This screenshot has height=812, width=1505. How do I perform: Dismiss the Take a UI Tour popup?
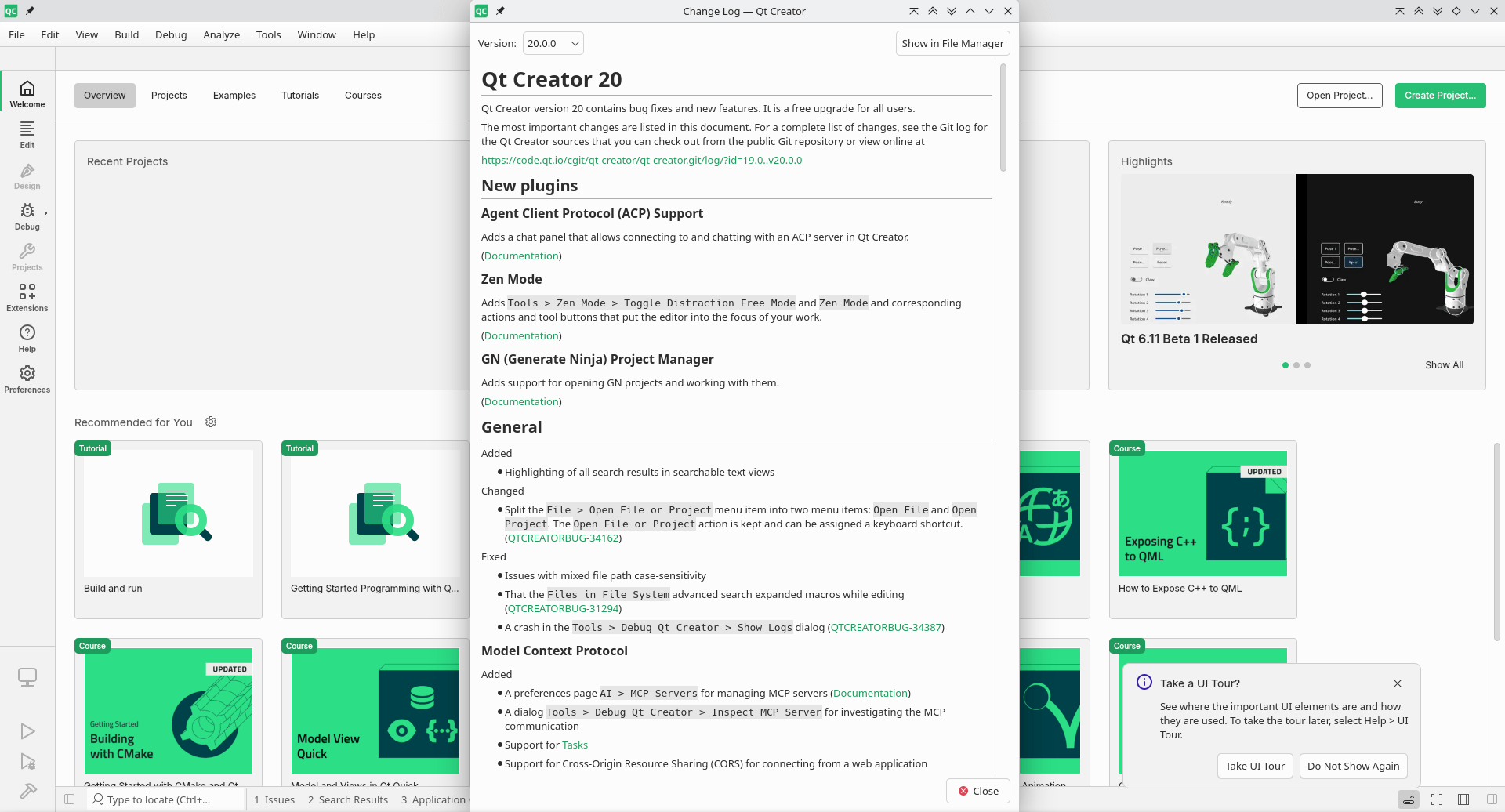point(1398,683)
